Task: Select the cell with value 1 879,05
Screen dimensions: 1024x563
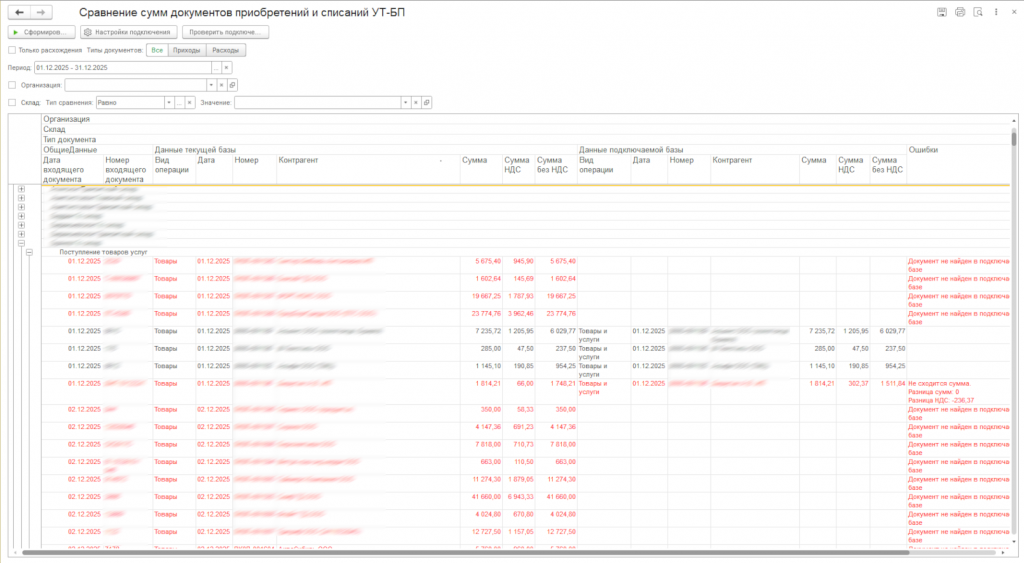Action: 518,483
